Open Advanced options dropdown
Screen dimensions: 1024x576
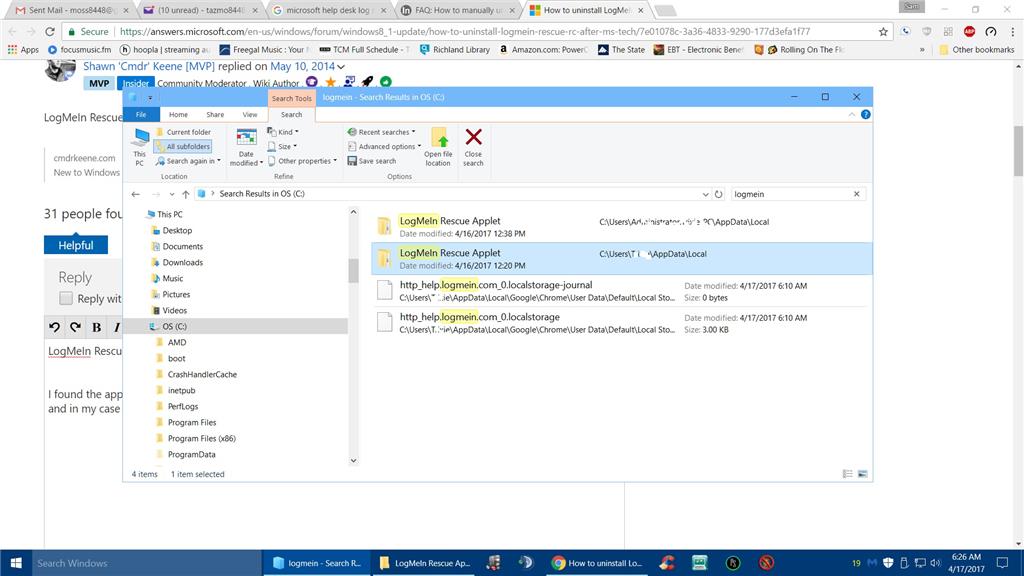384,146
